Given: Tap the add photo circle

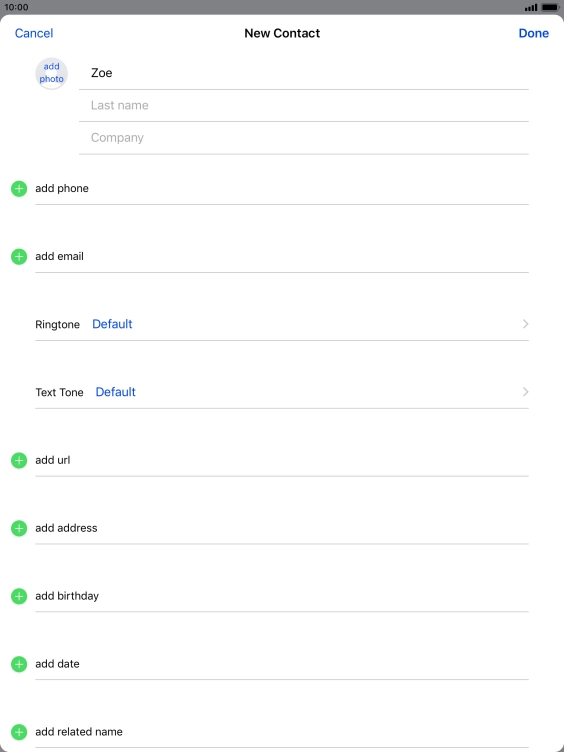Looking at the screenshot, I should [51, 73].
